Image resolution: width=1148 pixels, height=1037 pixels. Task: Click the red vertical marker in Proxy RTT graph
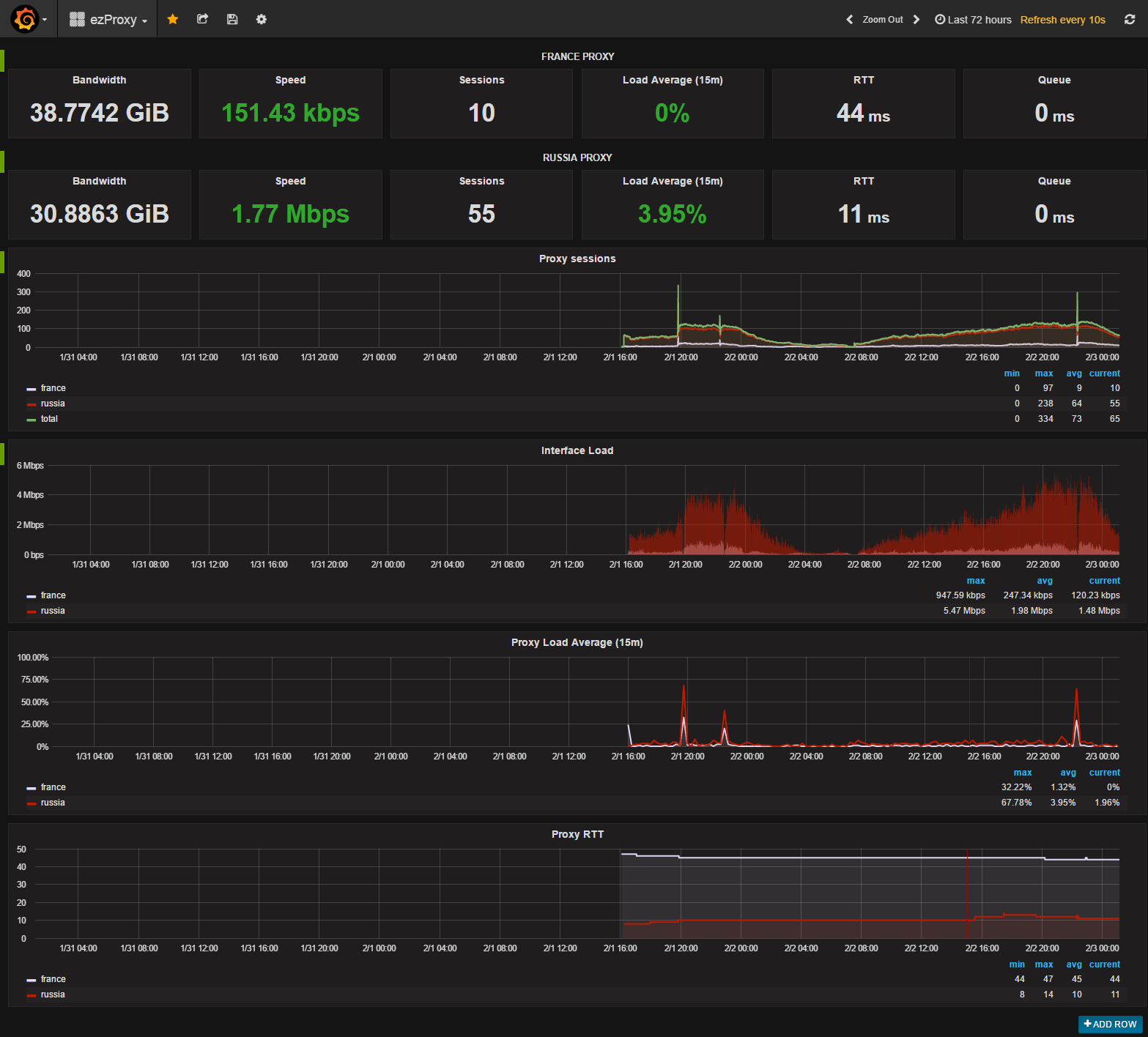pyautogui.click(x=967, y=893)
